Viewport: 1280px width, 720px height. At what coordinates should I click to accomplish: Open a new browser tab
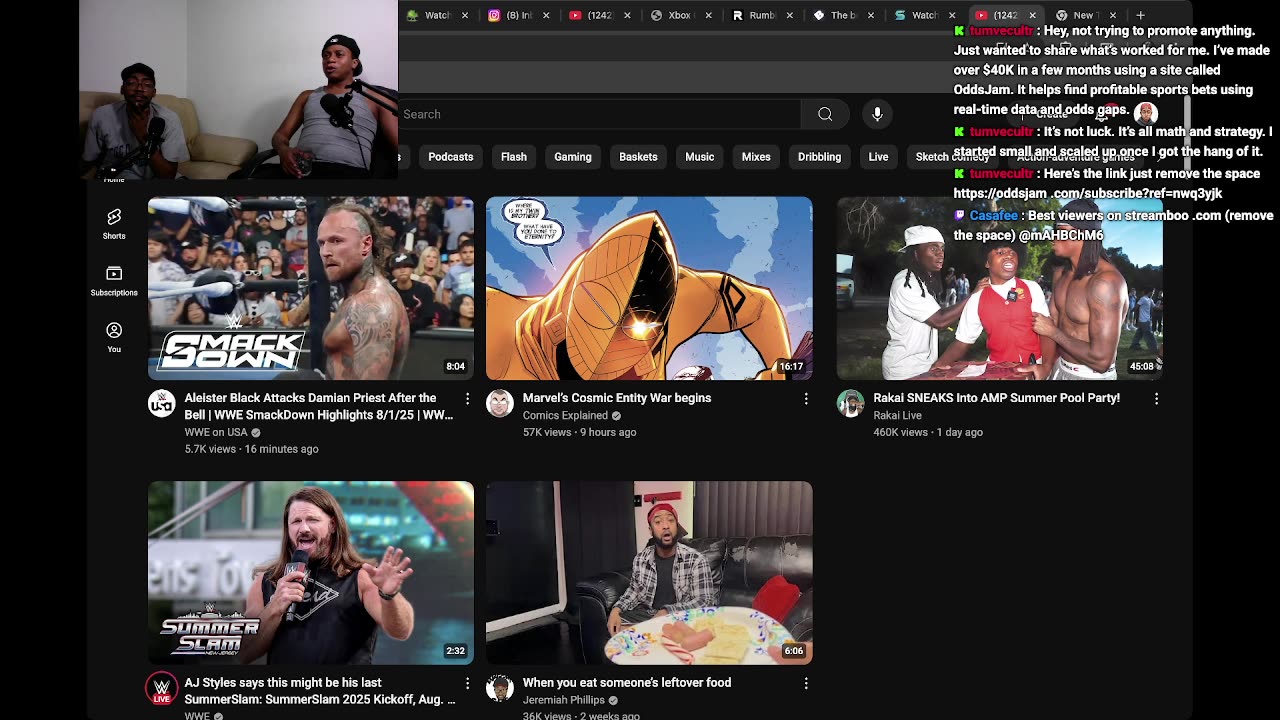(1140, 15)
